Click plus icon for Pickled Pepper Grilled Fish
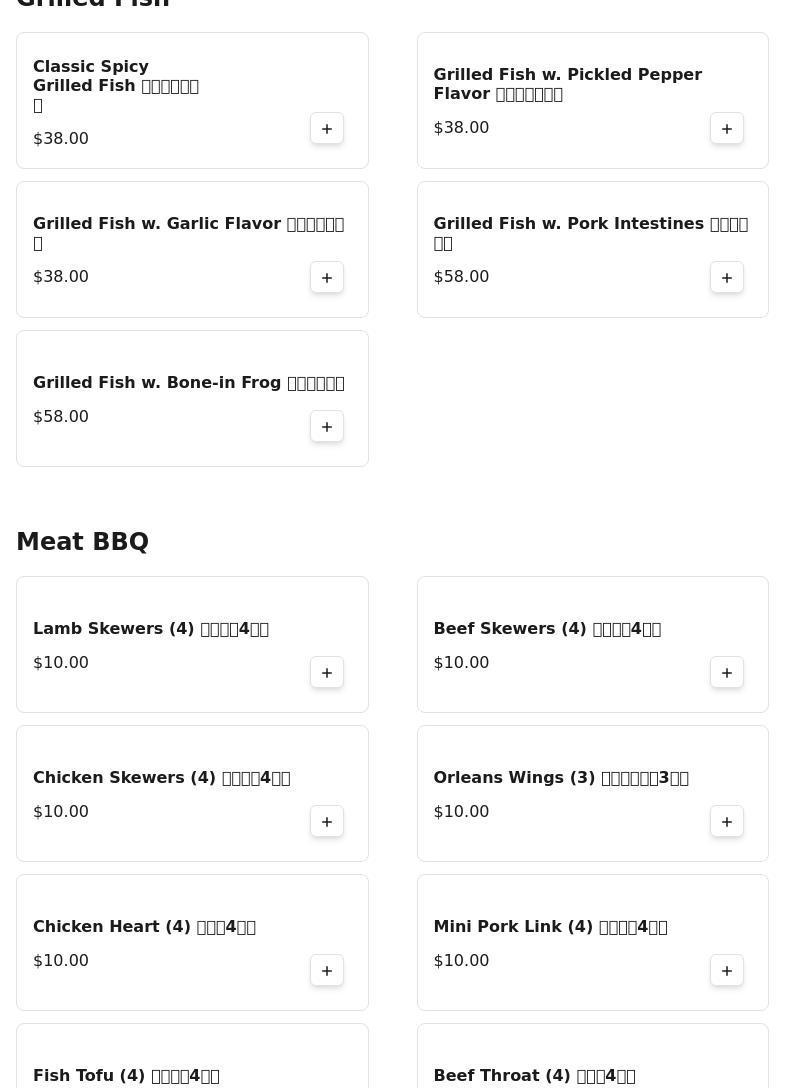Image resolution: width=785 pixels, height=1088 pixels. tap(727, 129)
